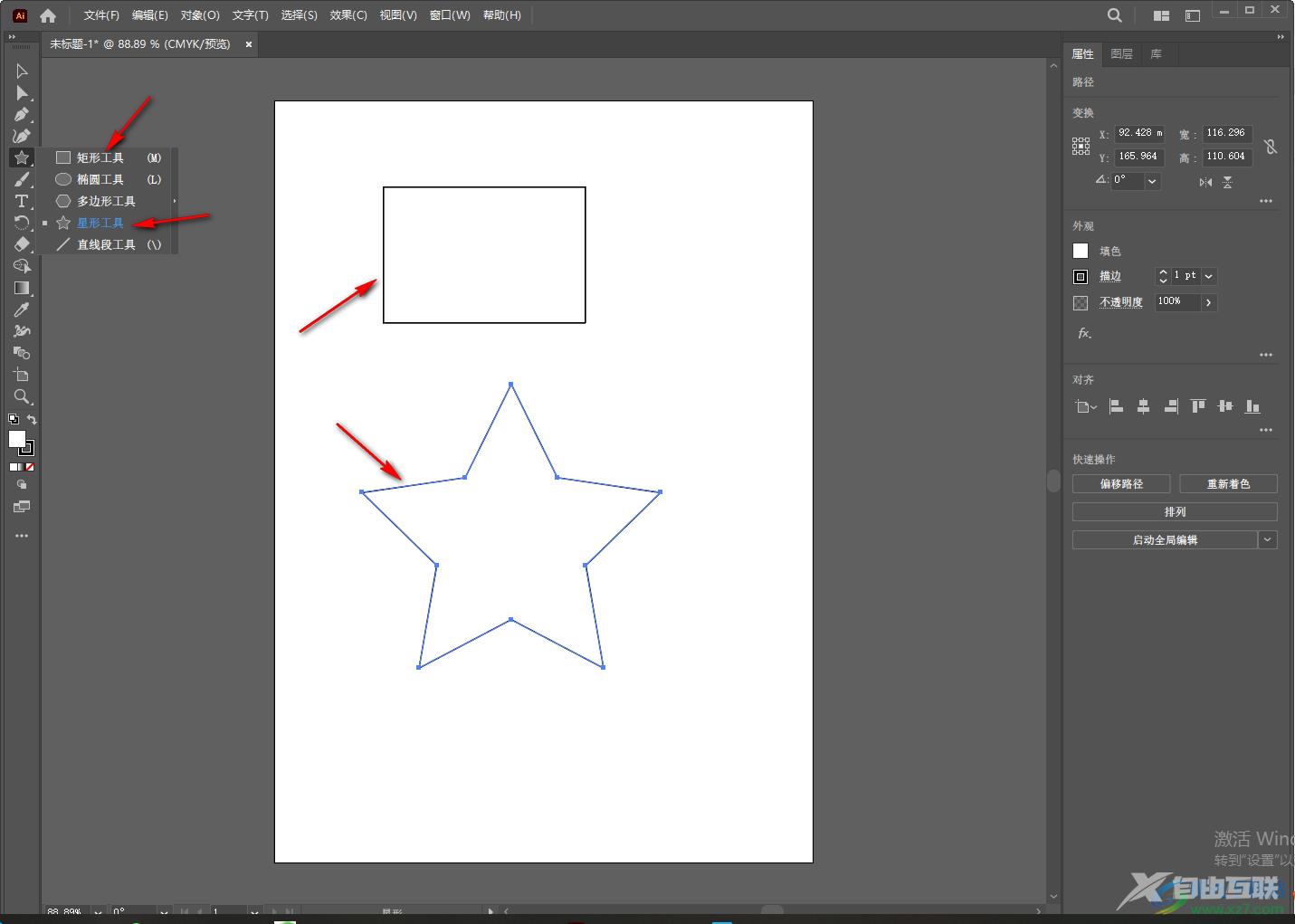
Task: Open the Arrange Documents layout icon
Action: pos(1161,15)
